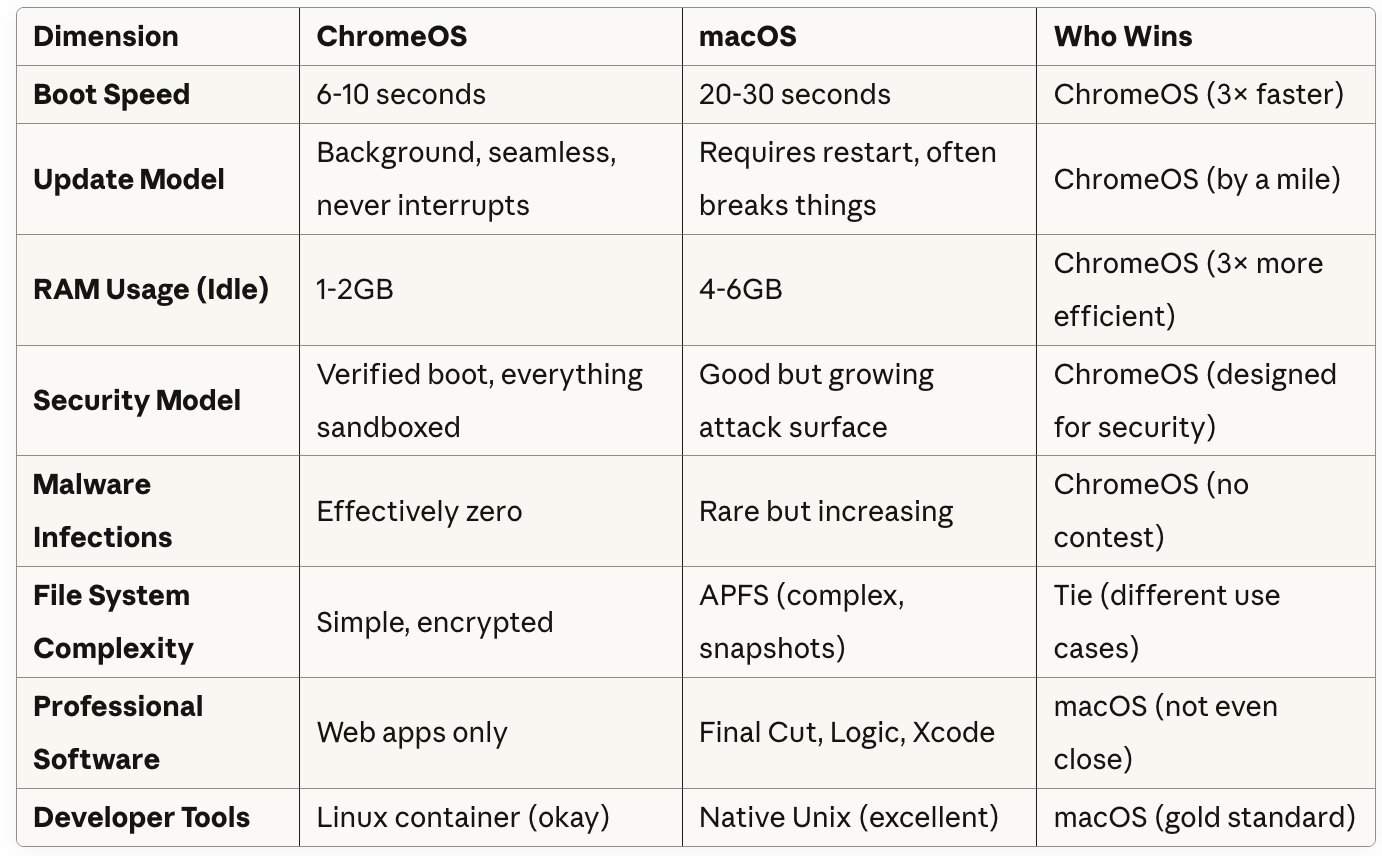The image size is (1382, 856).
Task: Click the "RAM Usage (Idle)" row label
Action: click(x=150, y=290)
